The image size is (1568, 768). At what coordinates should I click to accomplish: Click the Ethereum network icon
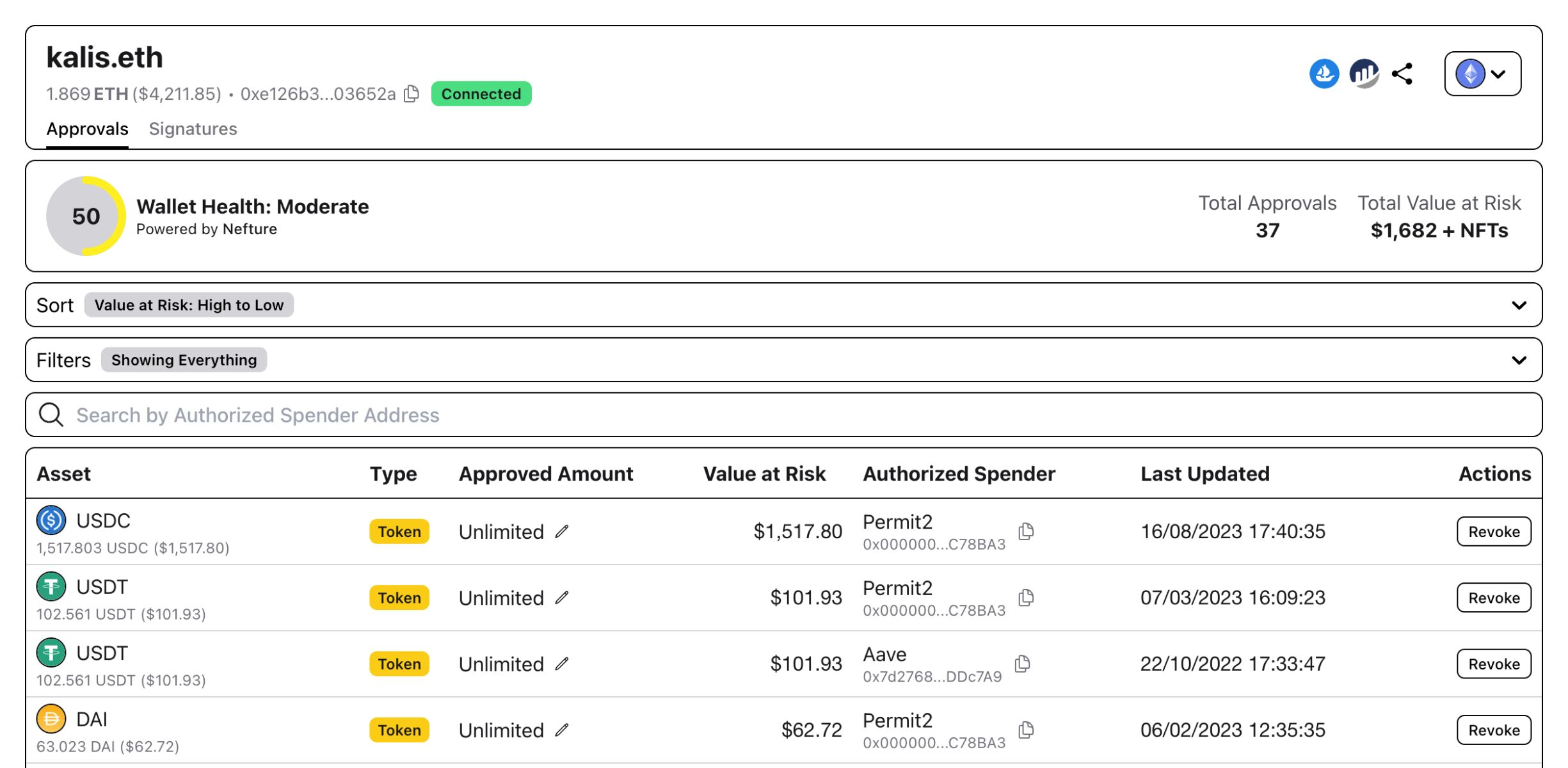point(1471,73)
